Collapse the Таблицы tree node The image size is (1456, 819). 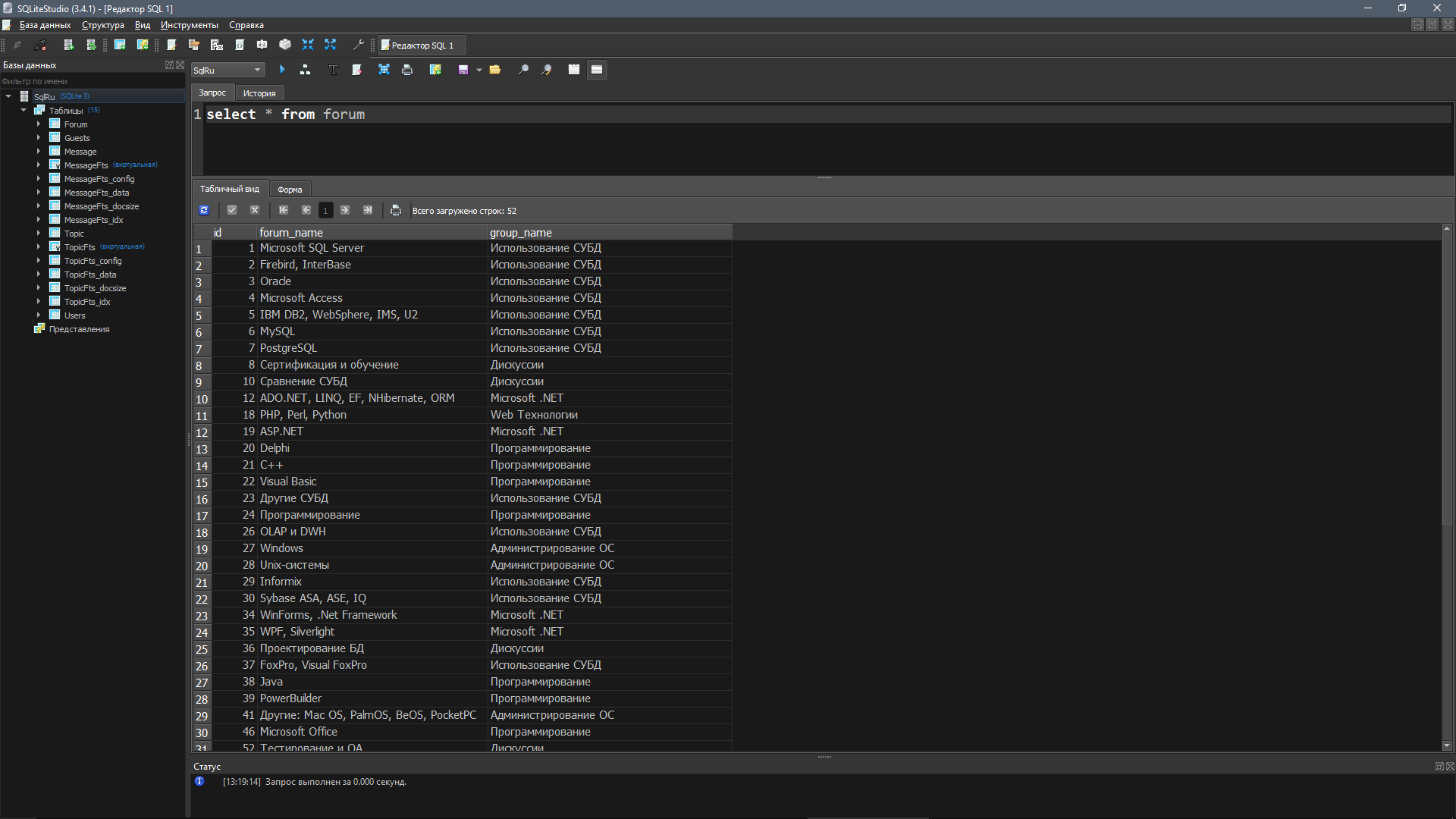click(x=24, y=110)
